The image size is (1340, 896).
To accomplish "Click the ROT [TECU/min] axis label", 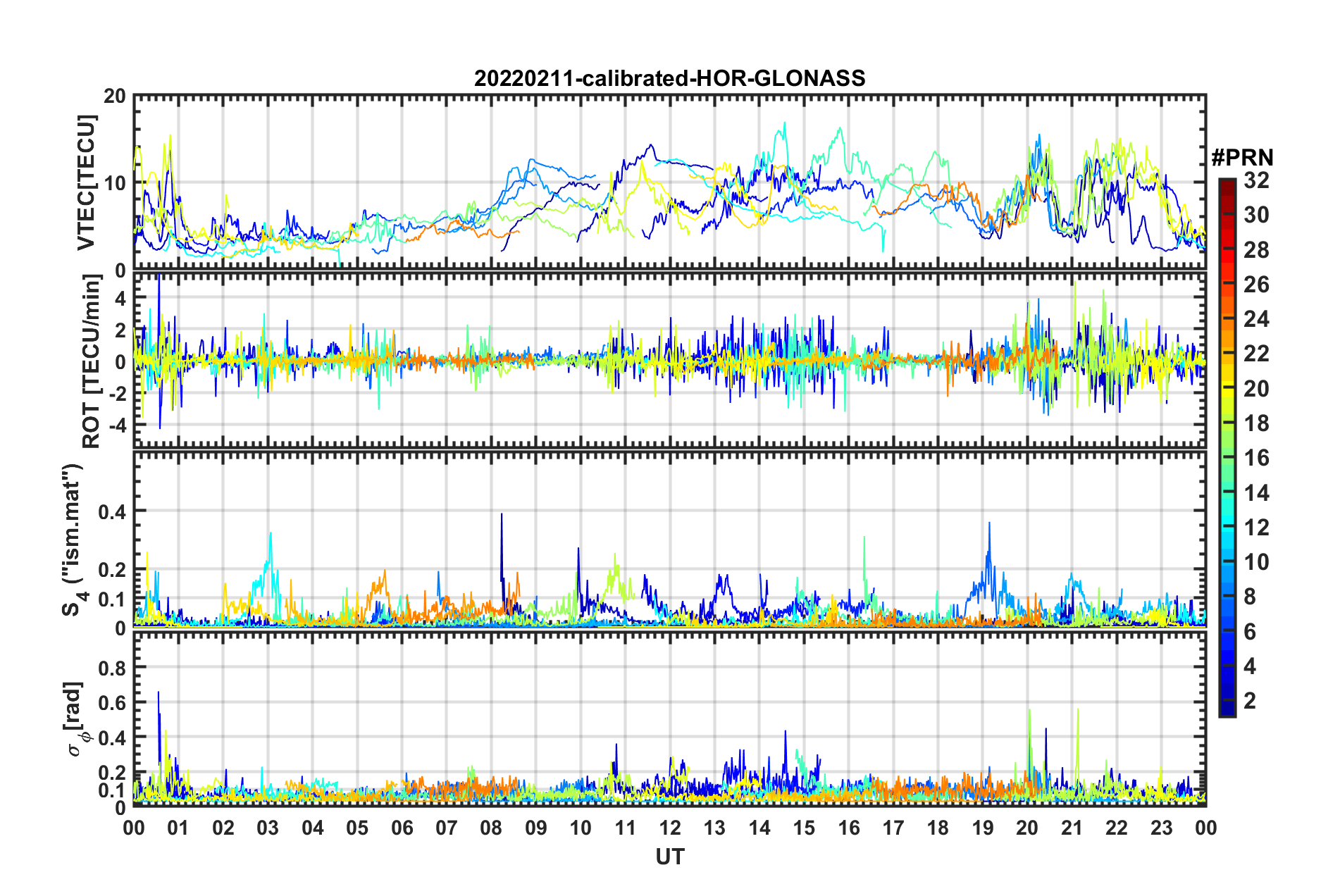I will point(92,361).
